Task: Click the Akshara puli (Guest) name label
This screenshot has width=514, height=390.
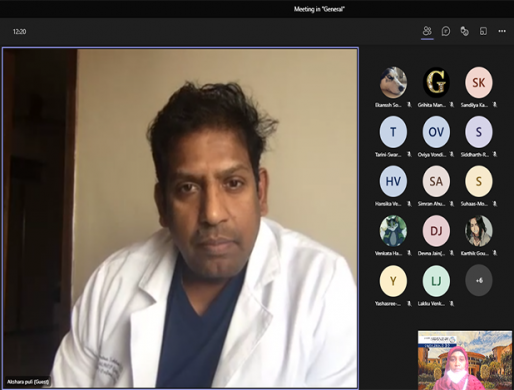Action: click(28, 382)
